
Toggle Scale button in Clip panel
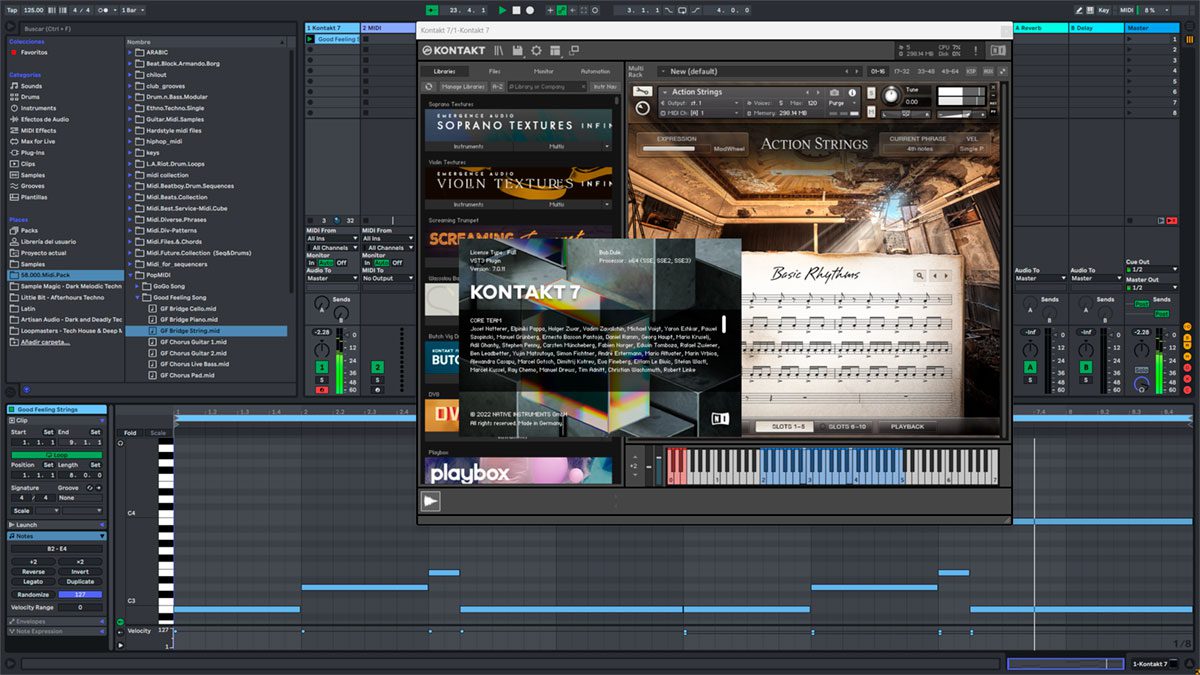(x=20, y=510)
